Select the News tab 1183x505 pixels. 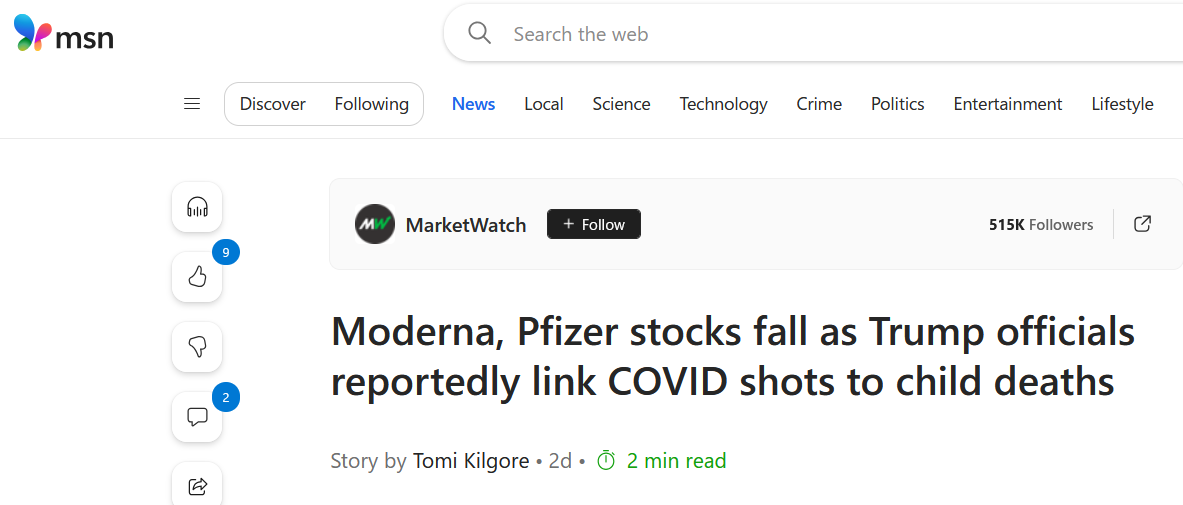[473, 104]
